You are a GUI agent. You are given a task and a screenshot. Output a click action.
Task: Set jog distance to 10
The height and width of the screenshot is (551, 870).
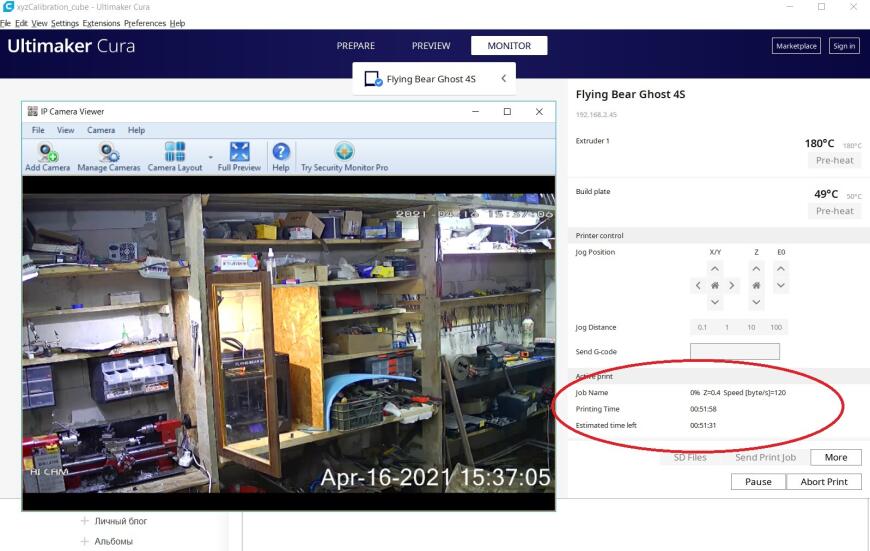[751, 328]
